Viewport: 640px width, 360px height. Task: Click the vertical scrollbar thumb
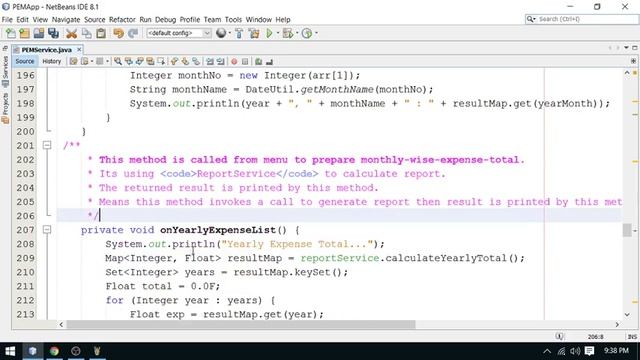627,230
